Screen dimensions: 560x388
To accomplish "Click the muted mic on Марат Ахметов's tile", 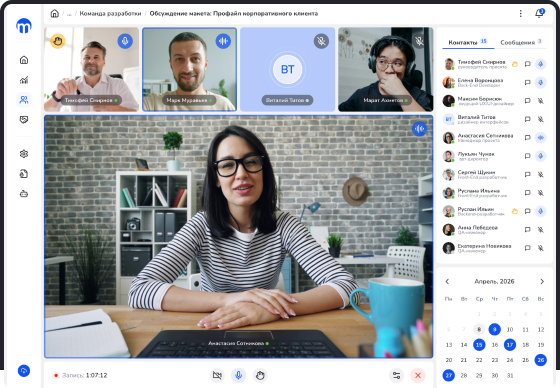I will pyautogui.click(x=419, y=41).
